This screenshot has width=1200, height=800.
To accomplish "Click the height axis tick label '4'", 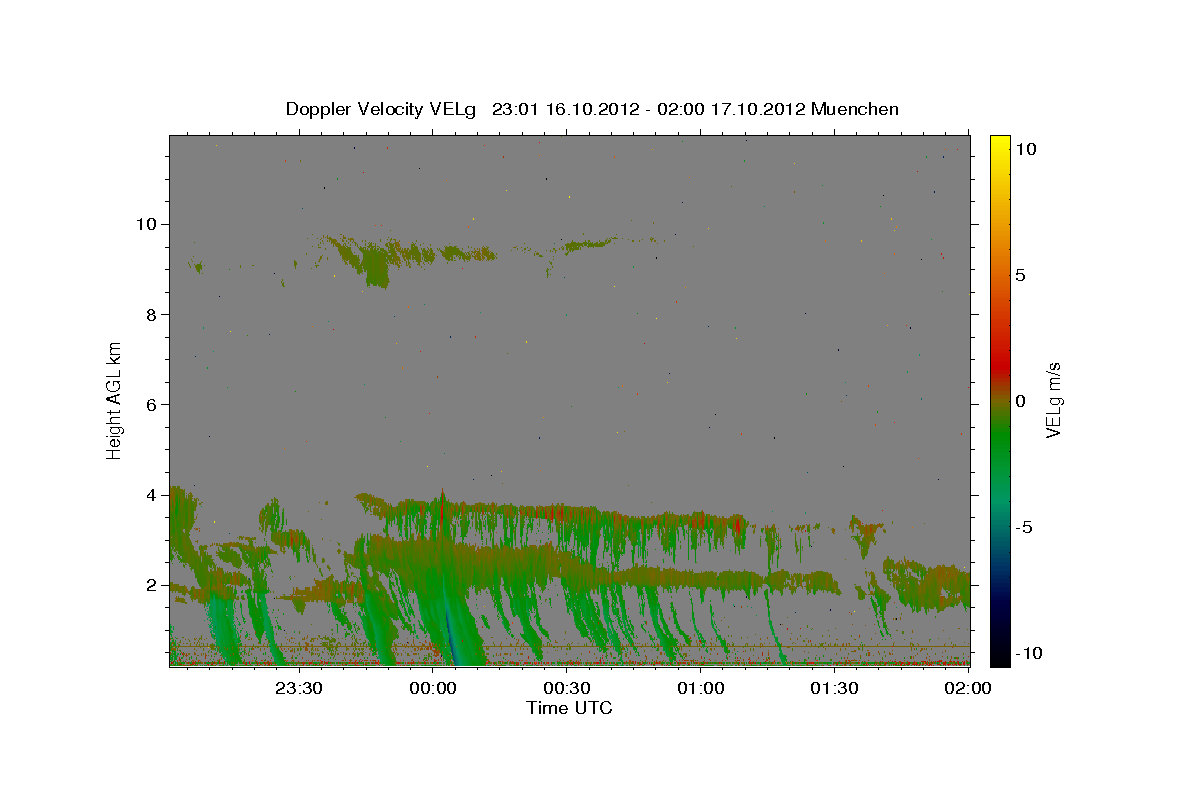I will click(x=152, y=495).
